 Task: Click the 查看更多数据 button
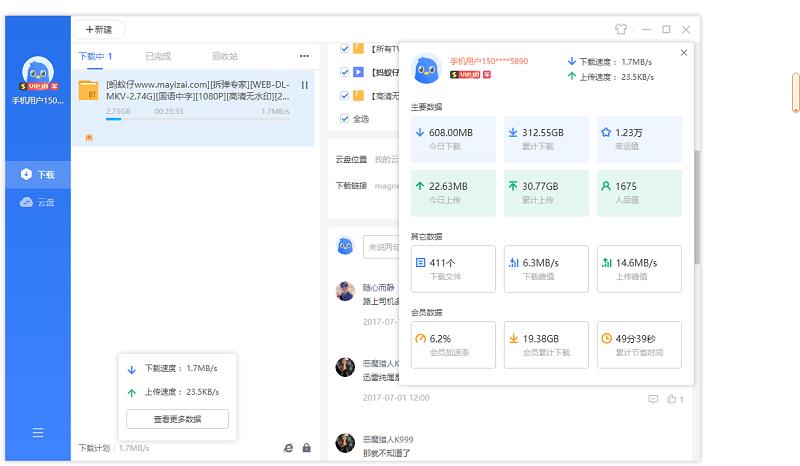click(x=177, y=419)
